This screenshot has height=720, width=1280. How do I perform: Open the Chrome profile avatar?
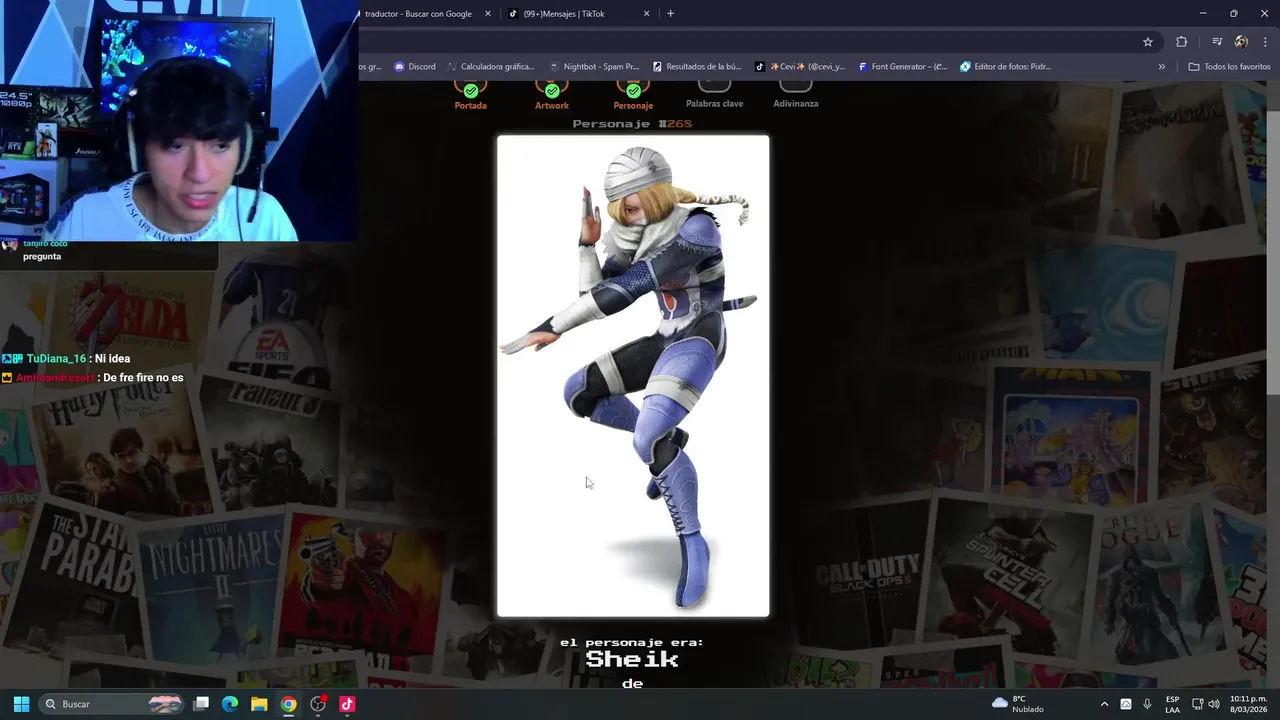(x=1241, y=42)
